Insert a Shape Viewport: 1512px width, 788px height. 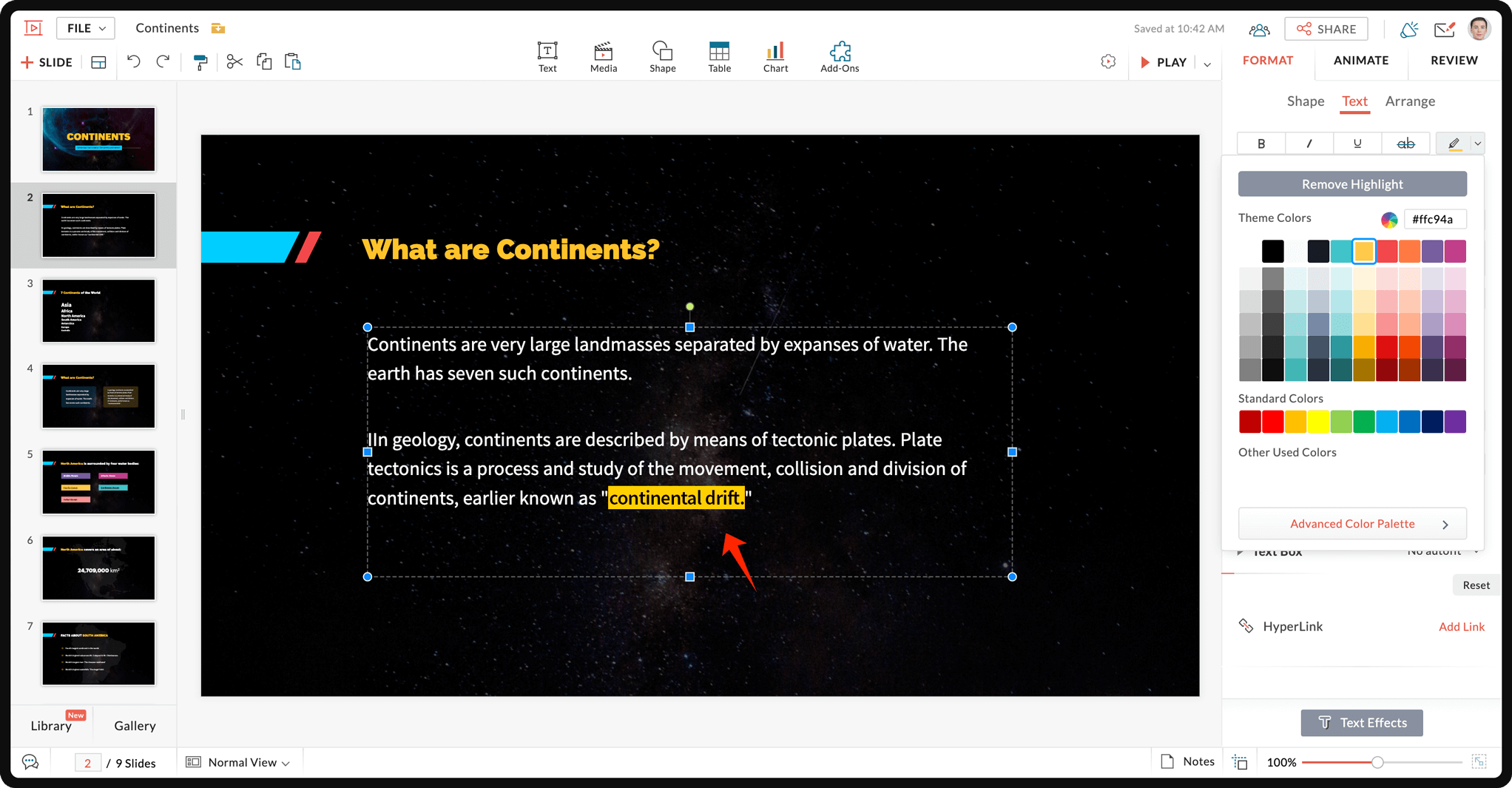(662, 57)
